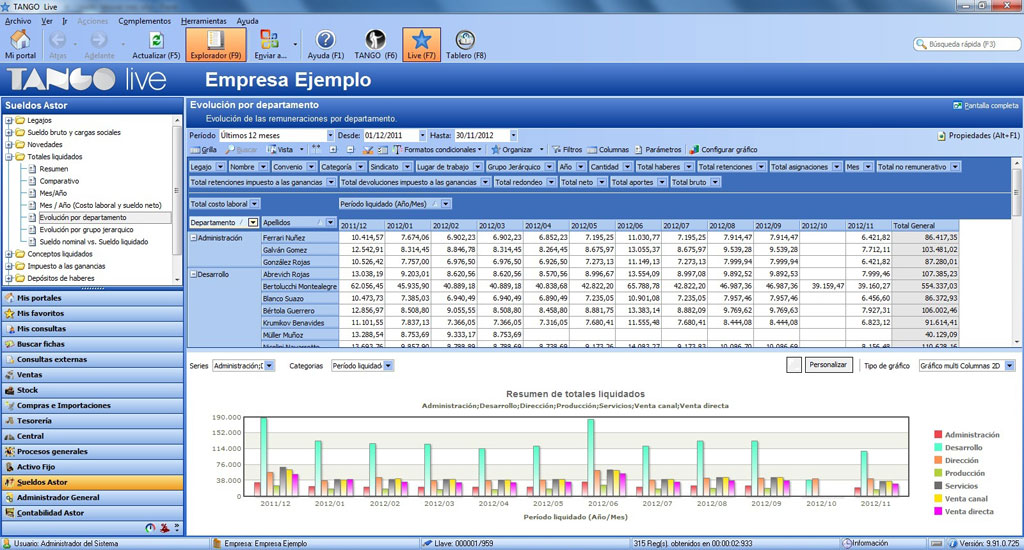1024x550 pixels.
Task: Click the Administración legend color swatch
Action: tap(938, 434)
